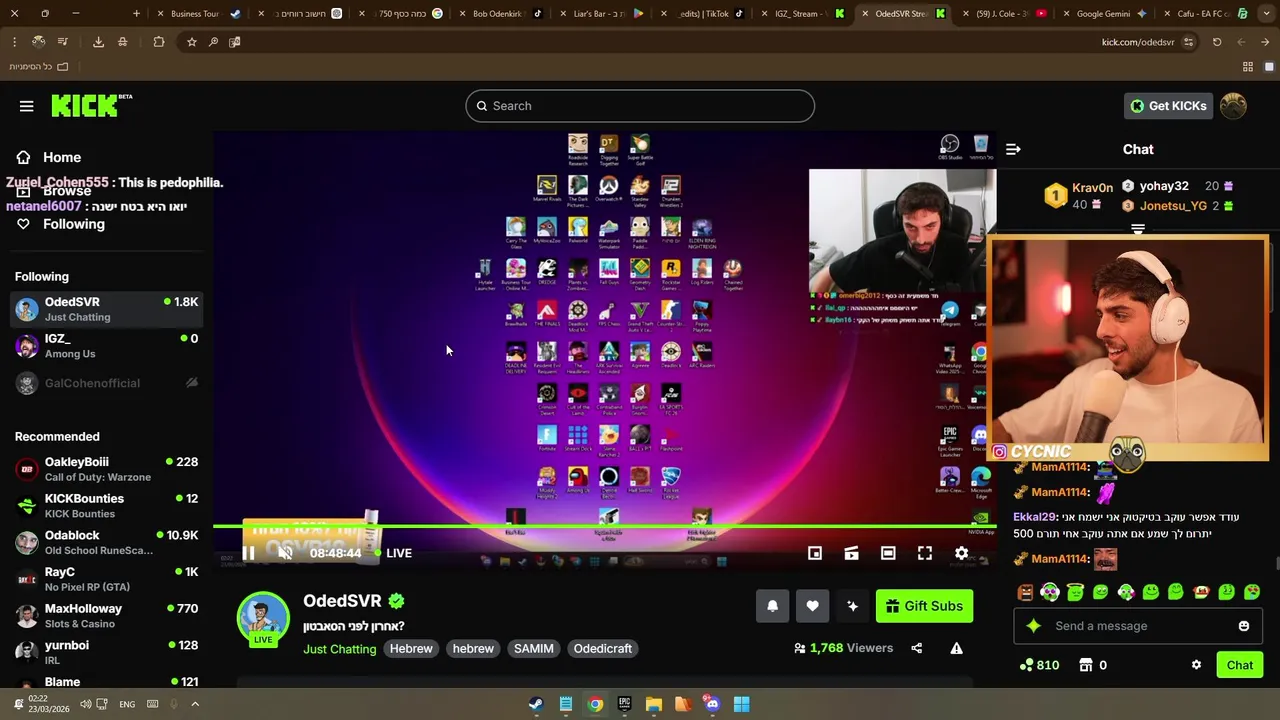
Task: Focus the Search box
Action: tap(640, 106)
